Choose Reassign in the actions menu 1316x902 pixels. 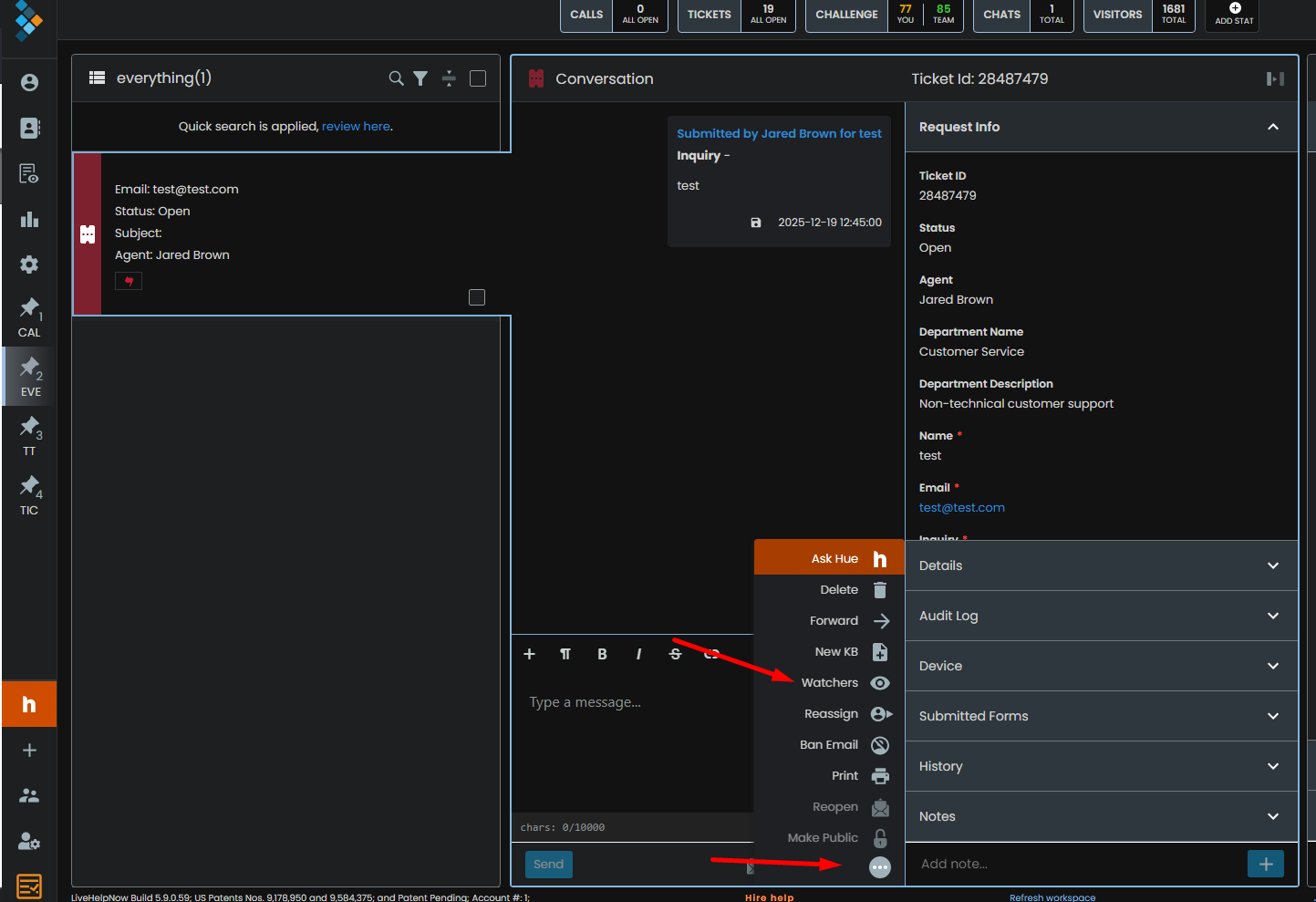[x=831, y=714]
